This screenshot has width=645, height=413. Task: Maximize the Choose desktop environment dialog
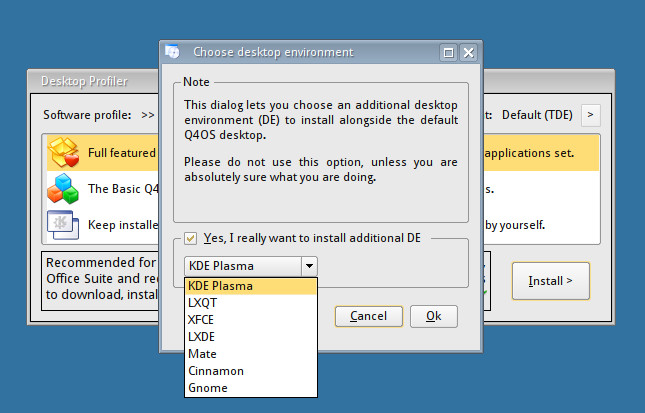pos(448,53)
